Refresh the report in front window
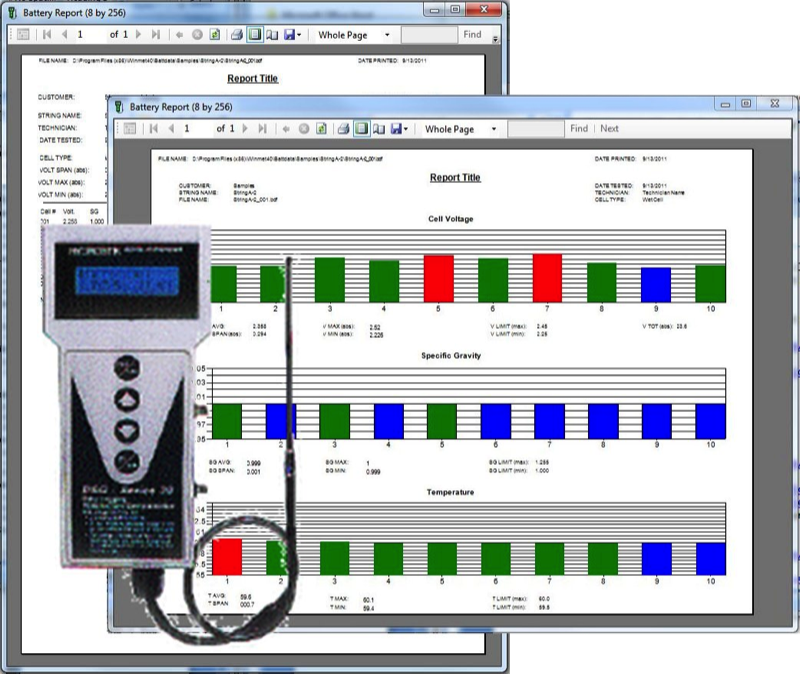The width and height of the screenshot is (800, 674). coord(320,129)
